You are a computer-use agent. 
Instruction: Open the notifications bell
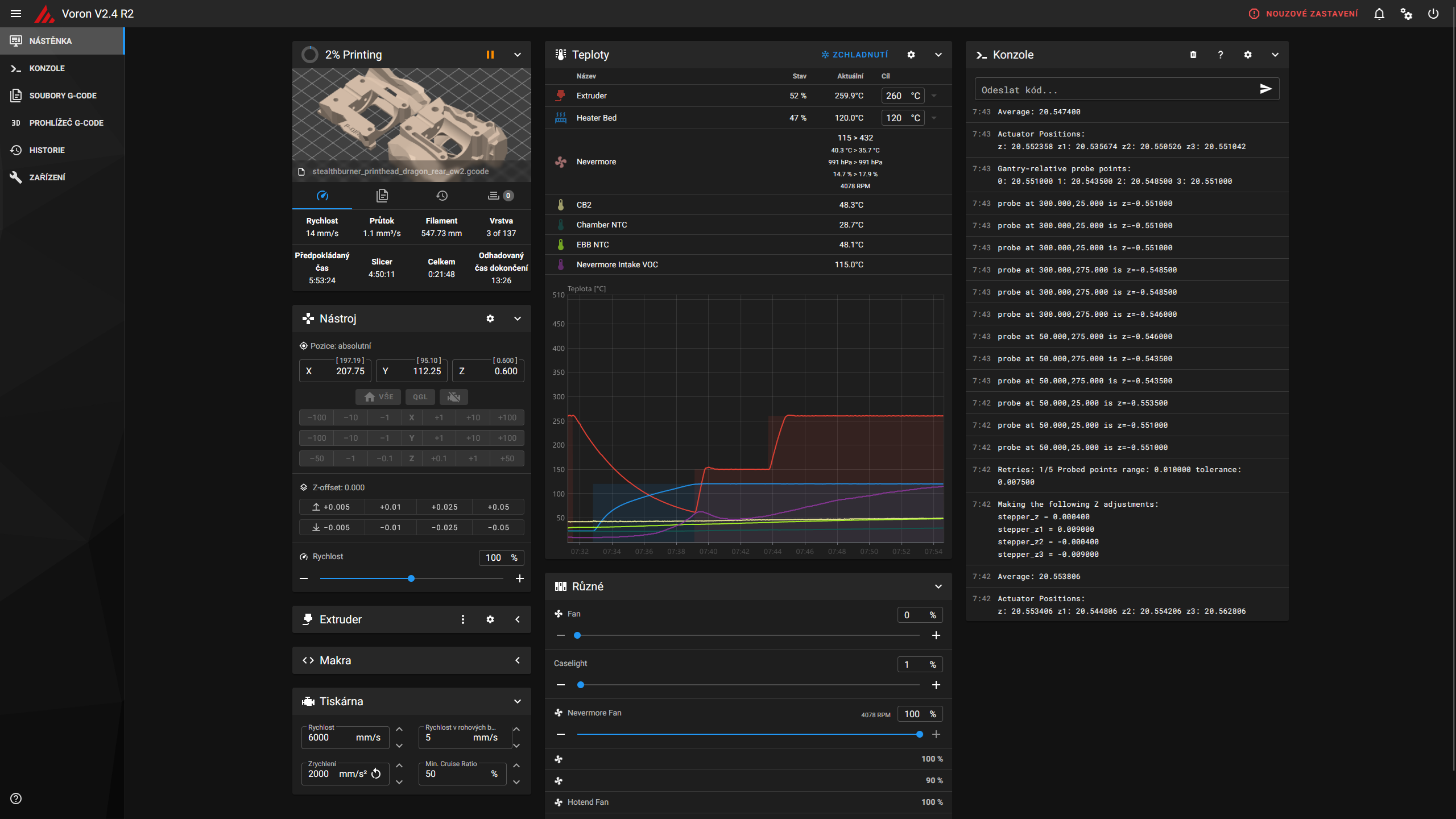[1379, 14]
